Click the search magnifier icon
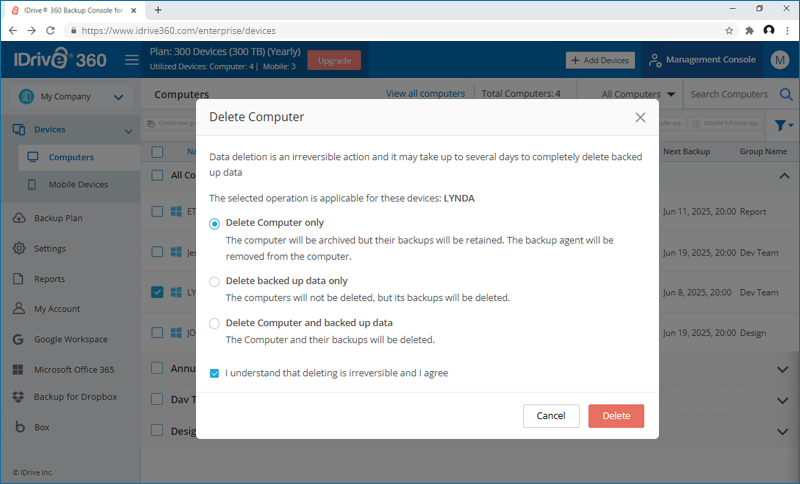This screenshot has width=800, height=484. pyautogui.click(x=786, y=94)
